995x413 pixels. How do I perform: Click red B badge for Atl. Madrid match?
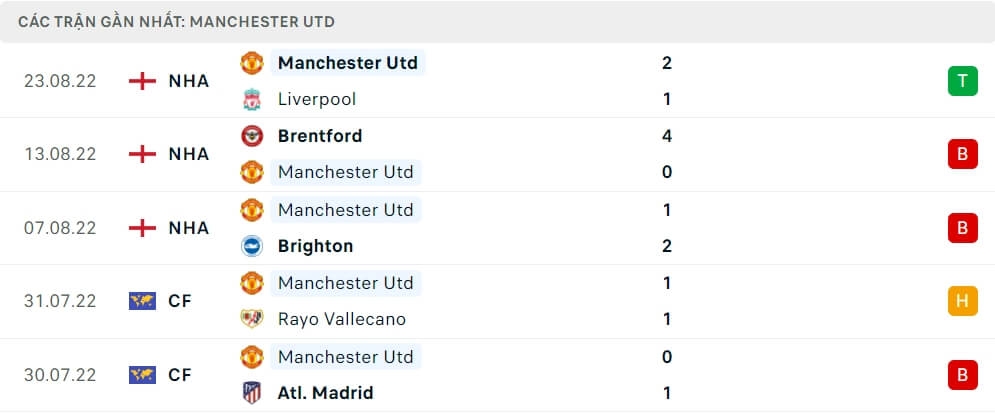click(962, 375)
